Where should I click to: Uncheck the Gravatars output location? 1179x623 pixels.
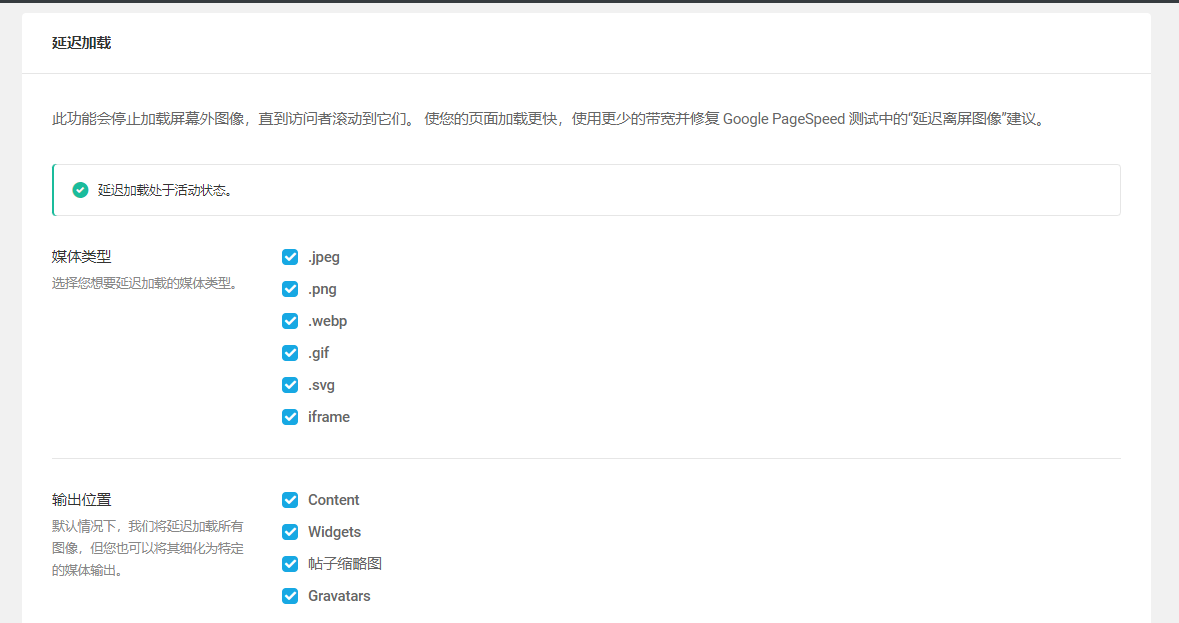click(x=289, y=596)
